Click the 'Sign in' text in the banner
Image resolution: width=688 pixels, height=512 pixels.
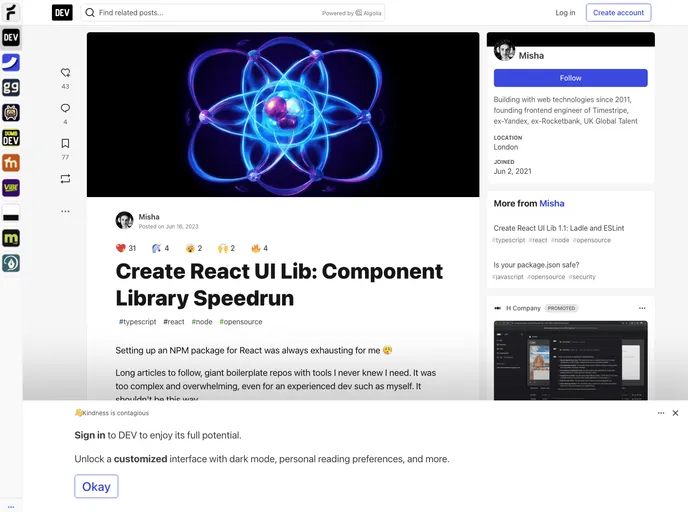coord(90,435)
